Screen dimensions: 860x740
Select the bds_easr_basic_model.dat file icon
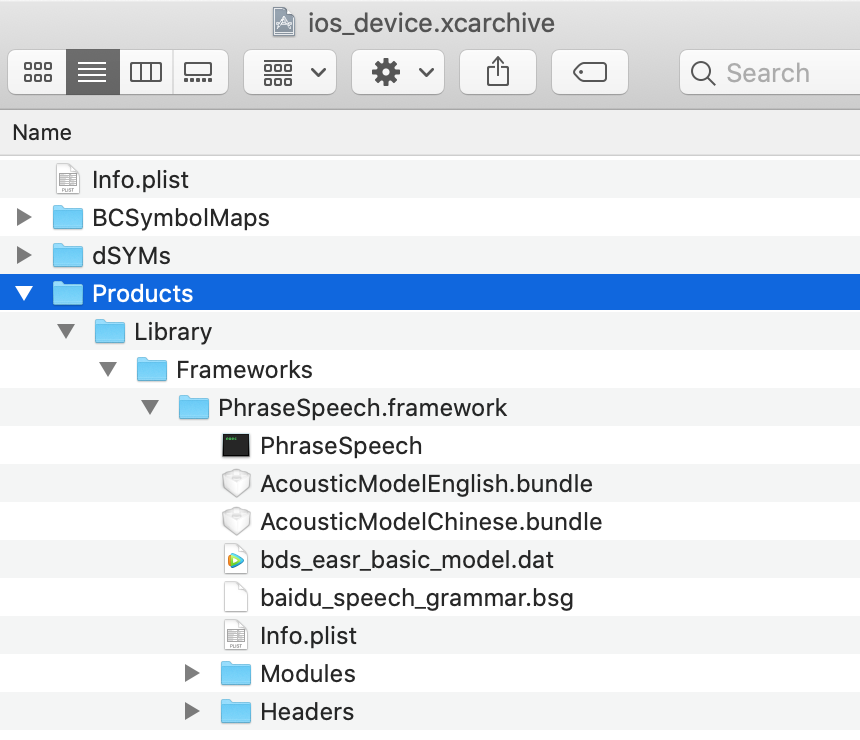click(236, 560)
